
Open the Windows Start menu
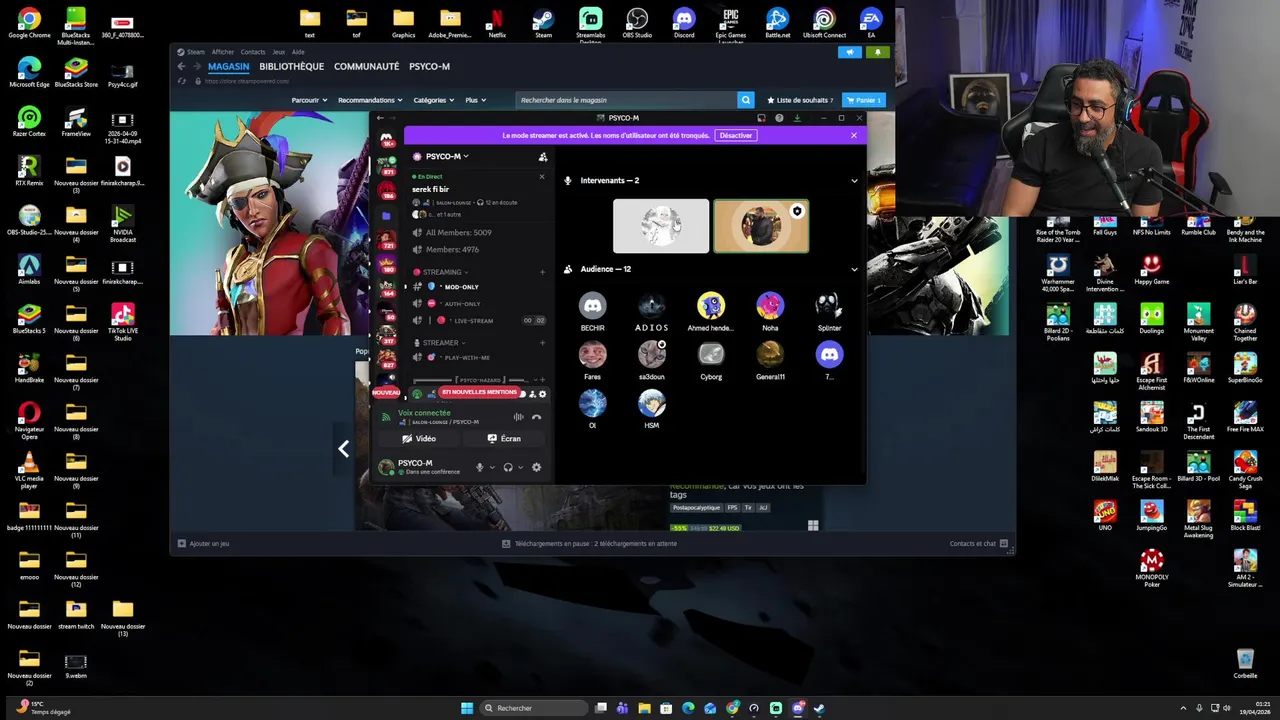pos(466,708)
